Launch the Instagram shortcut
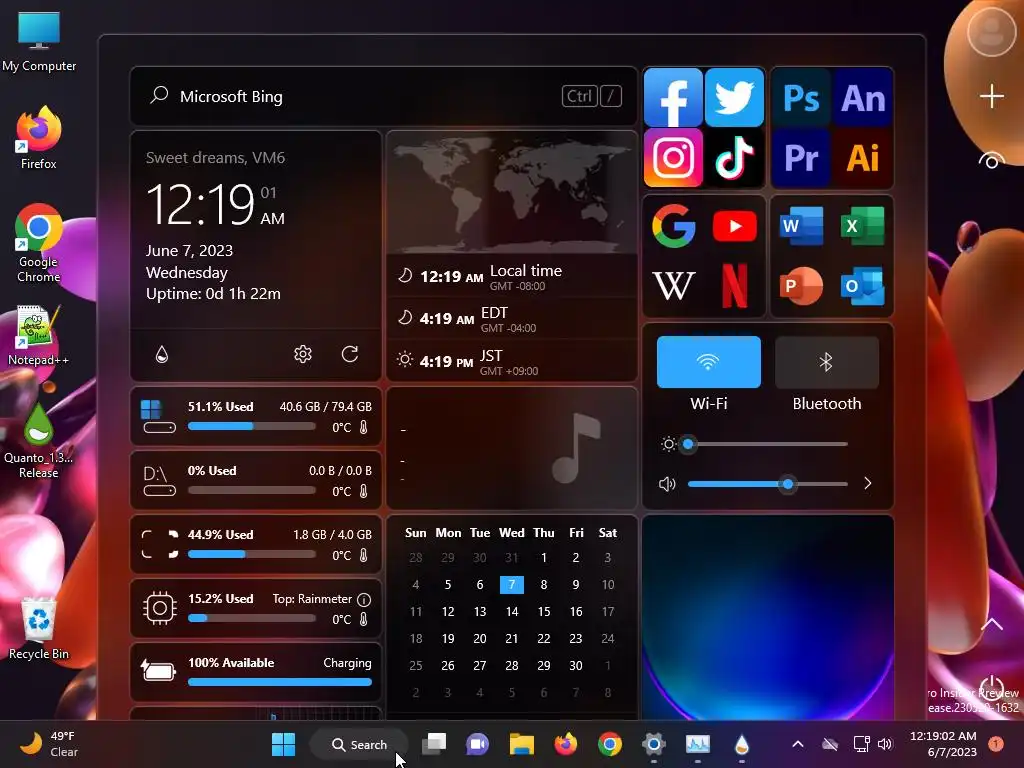 coord(673,157)
